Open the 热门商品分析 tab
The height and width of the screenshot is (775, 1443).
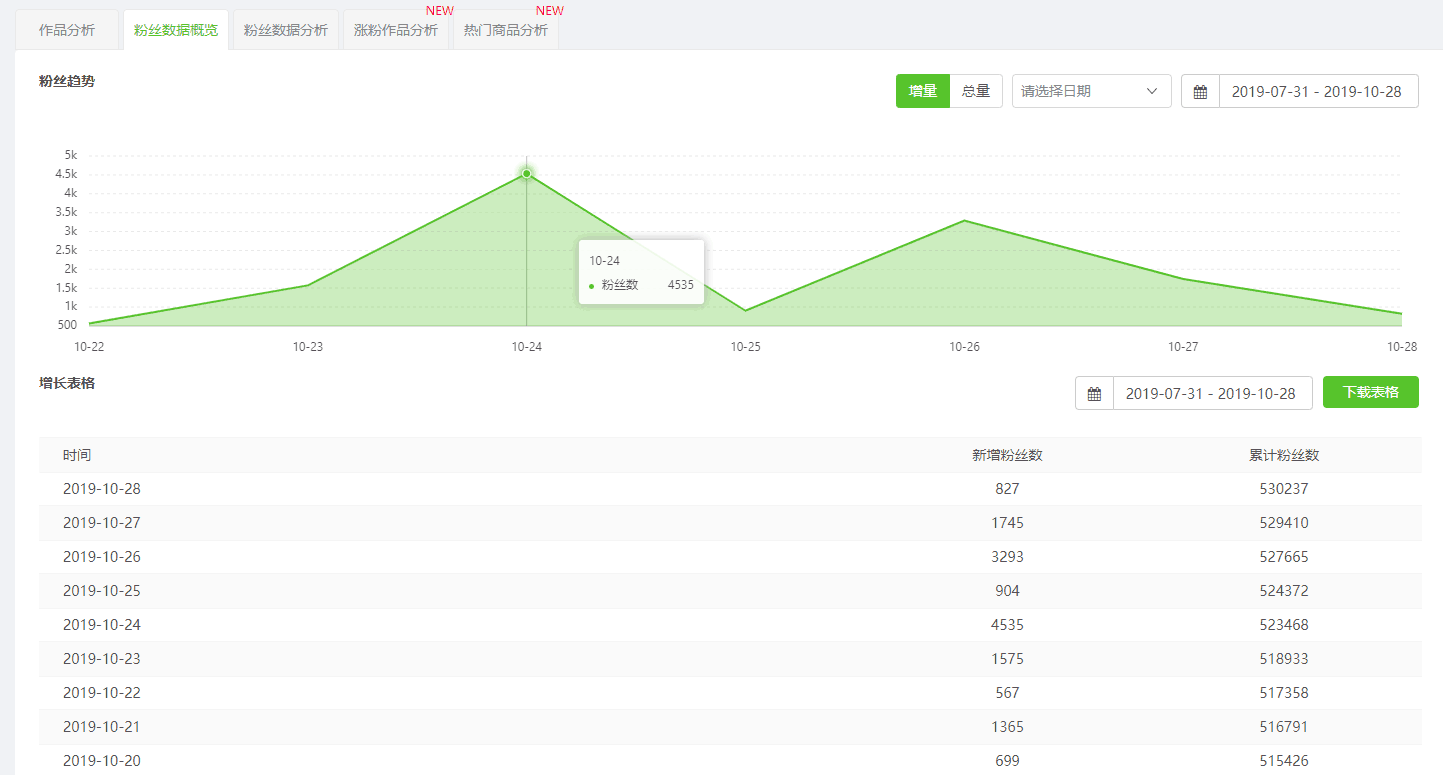[506, 30]
